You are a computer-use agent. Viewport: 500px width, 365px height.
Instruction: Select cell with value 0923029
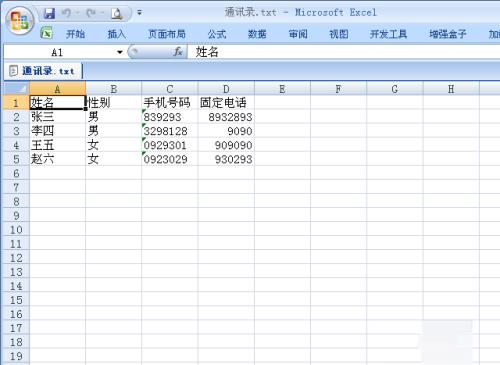click(170, 159)
